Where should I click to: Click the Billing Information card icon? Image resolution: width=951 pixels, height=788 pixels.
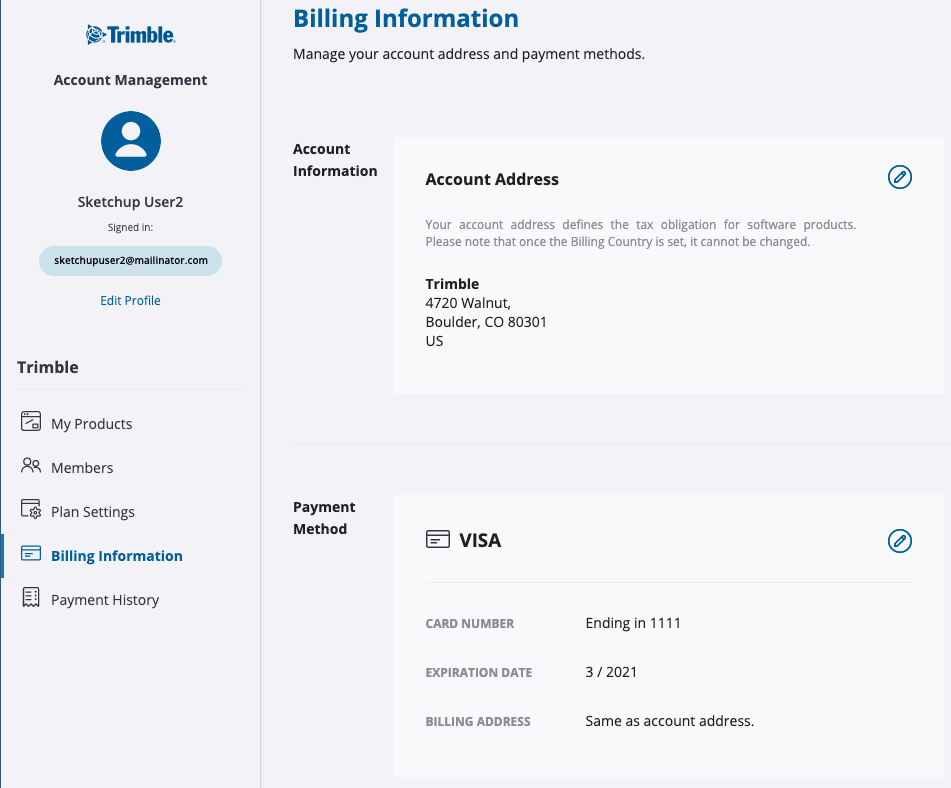click(x=31, y=553)
